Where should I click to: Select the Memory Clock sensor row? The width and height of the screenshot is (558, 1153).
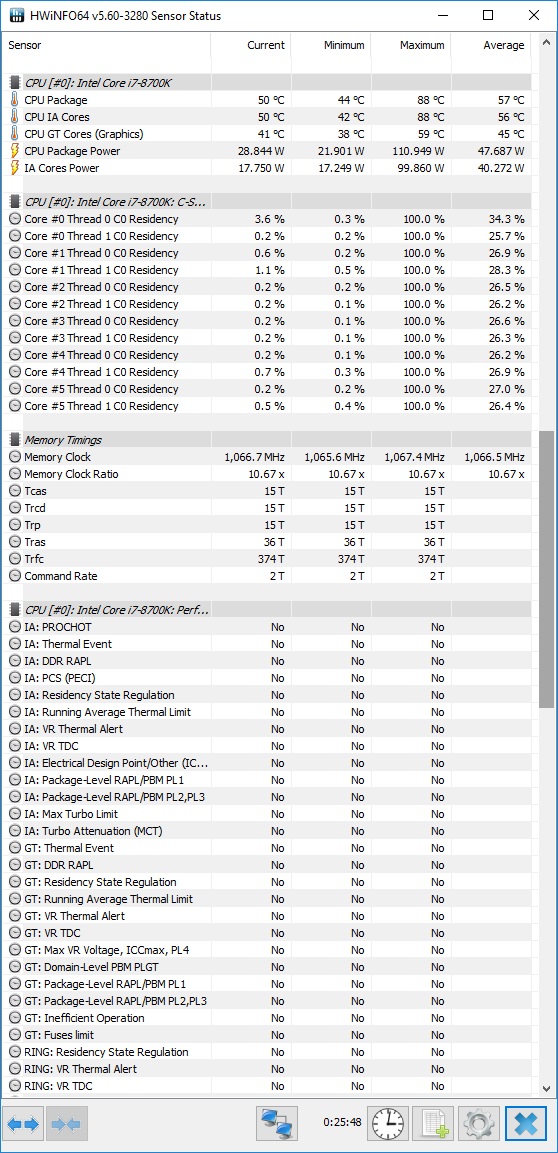267,457
